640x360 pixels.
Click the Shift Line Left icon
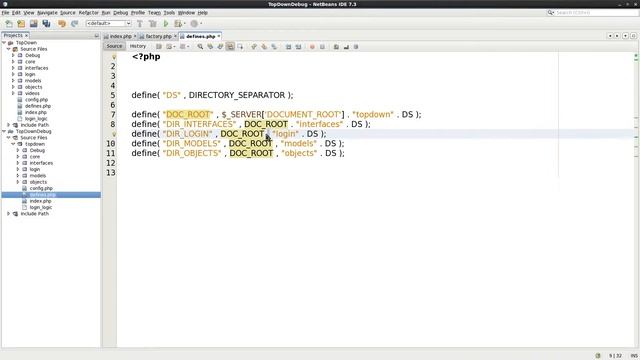[x=288, y=47]
